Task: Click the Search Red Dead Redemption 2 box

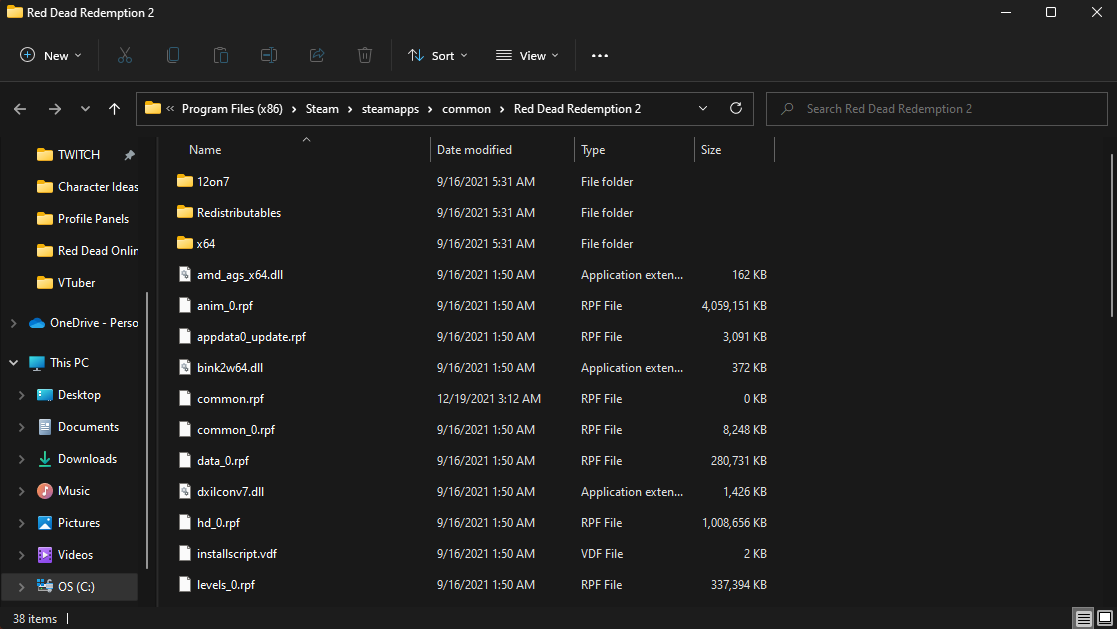Action: click(x=937, y=109)
